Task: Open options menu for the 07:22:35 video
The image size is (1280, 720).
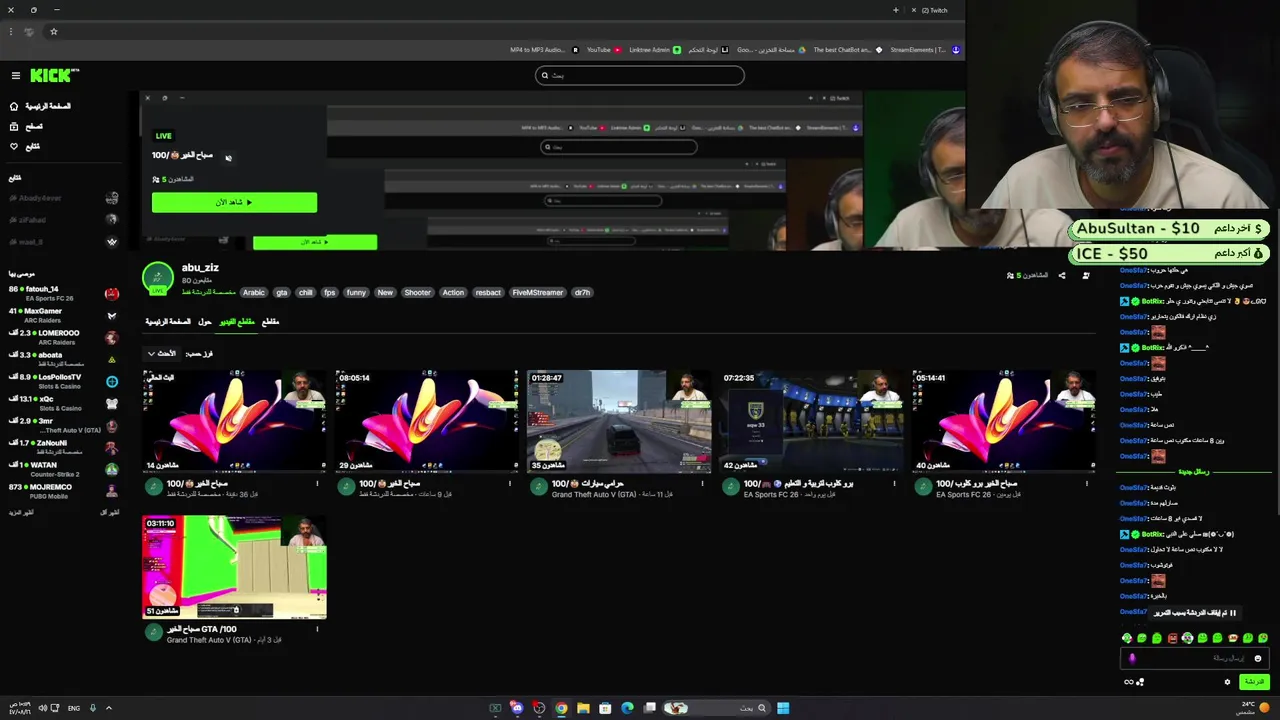Action: 895,484
